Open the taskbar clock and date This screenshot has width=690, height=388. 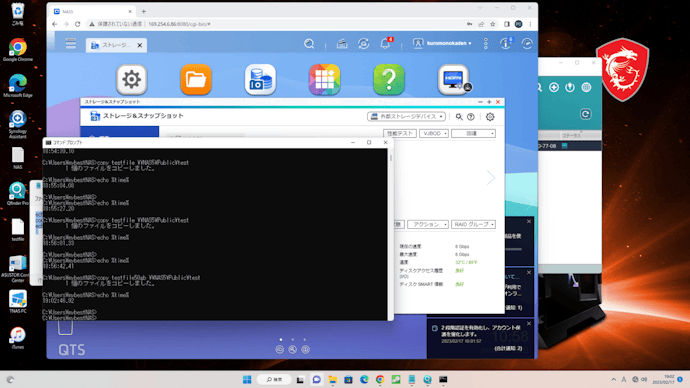click(x=664, y=379)
